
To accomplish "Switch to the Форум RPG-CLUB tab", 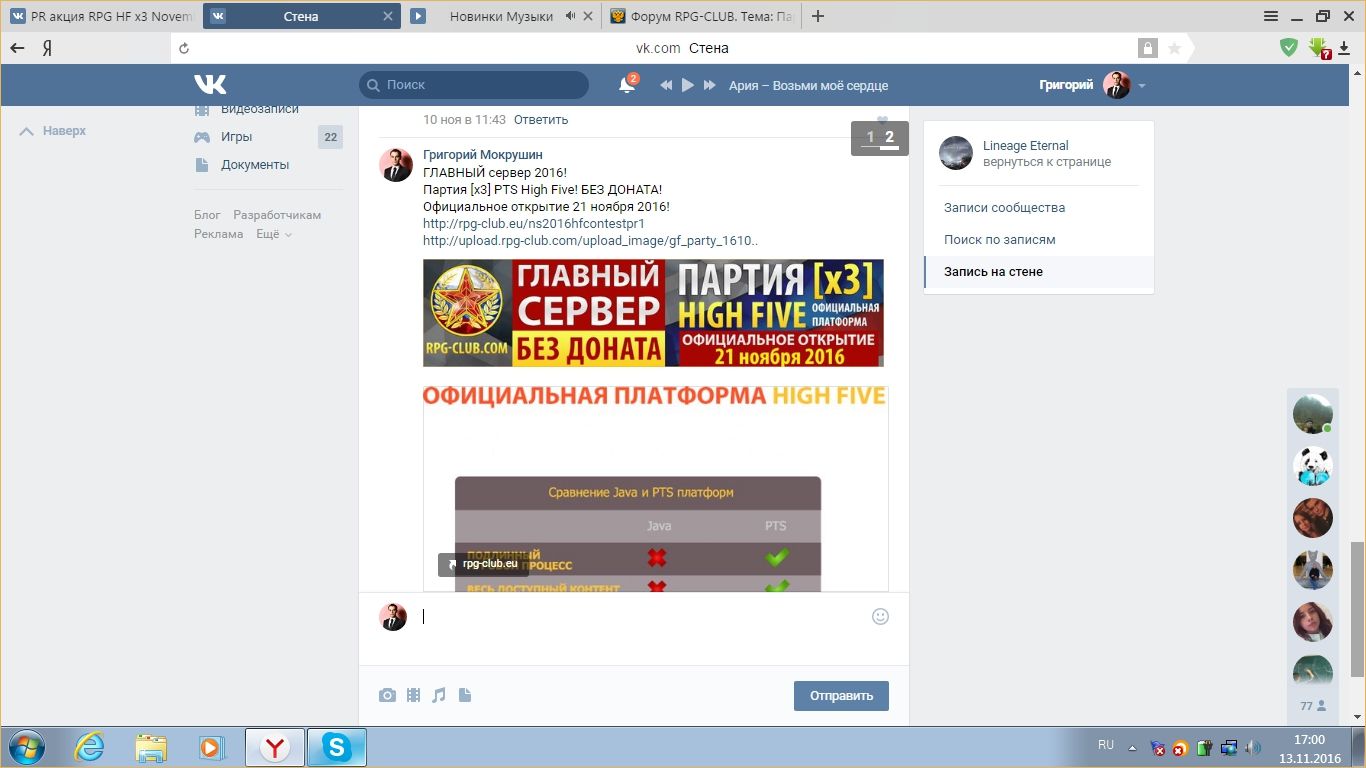I will 702,16.
